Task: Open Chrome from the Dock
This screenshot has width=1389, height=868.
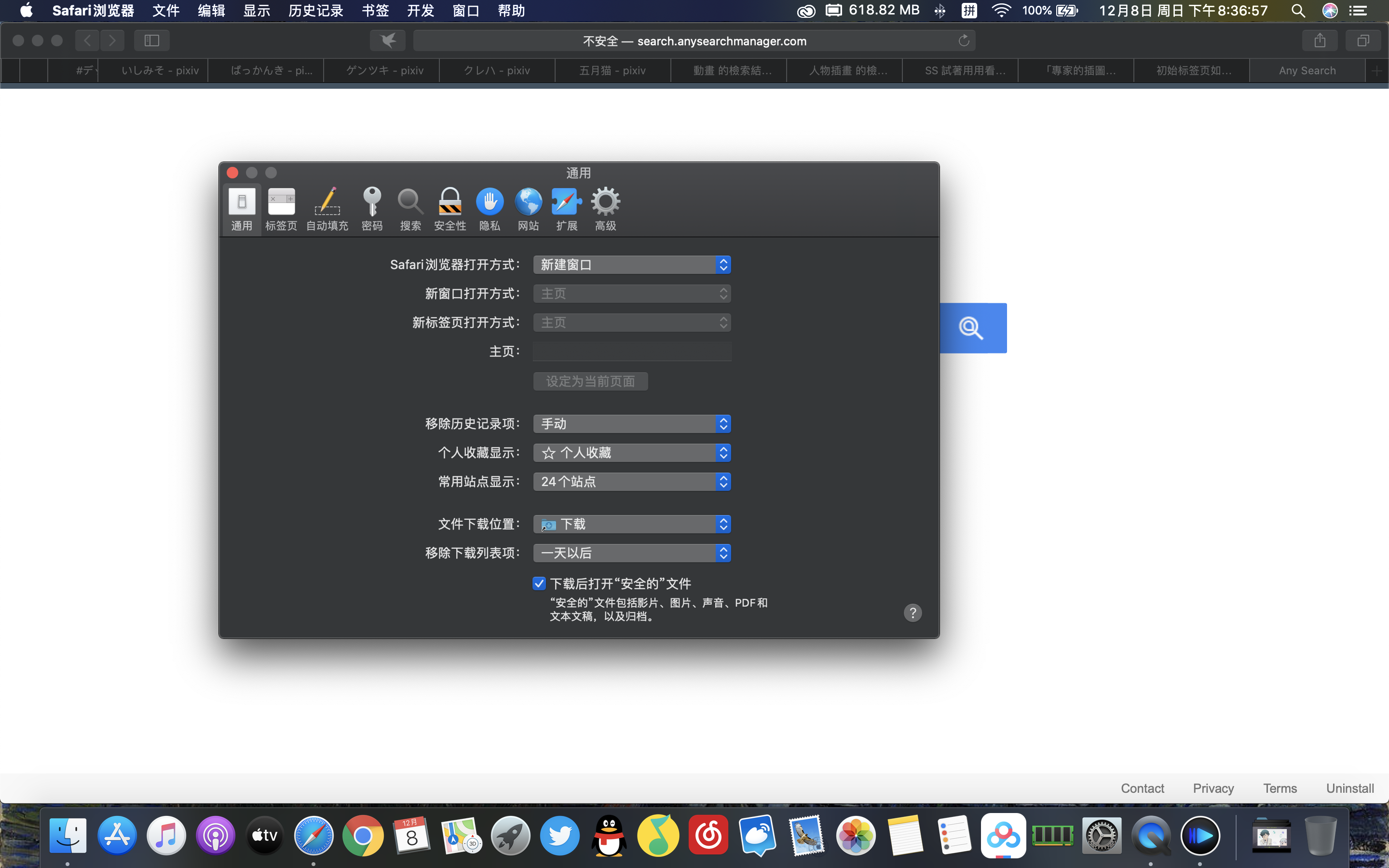Action: [363, 836]
